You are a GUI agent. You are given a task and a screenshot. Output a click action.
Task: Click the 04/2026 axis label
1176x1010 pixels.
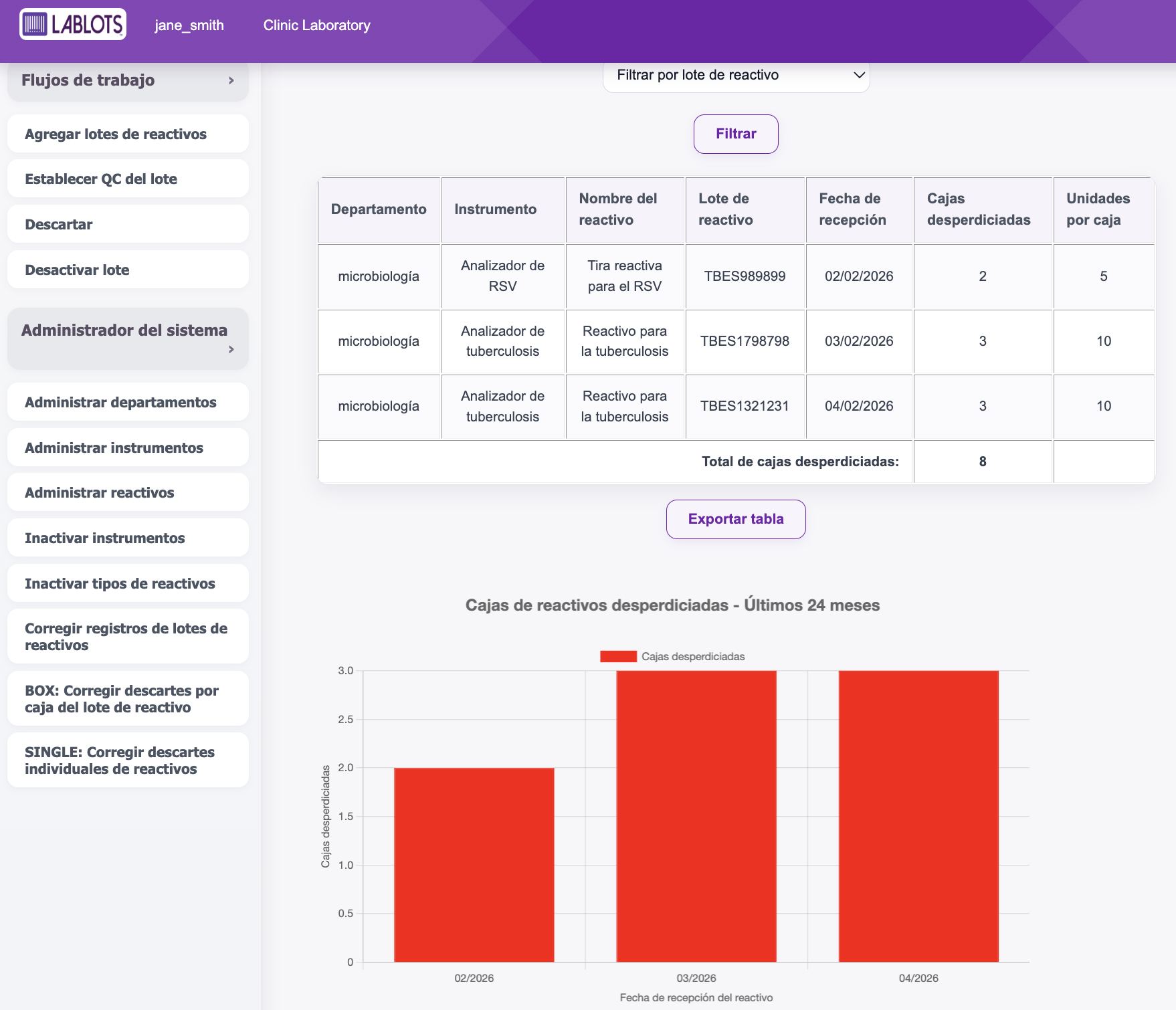(918, 978)
